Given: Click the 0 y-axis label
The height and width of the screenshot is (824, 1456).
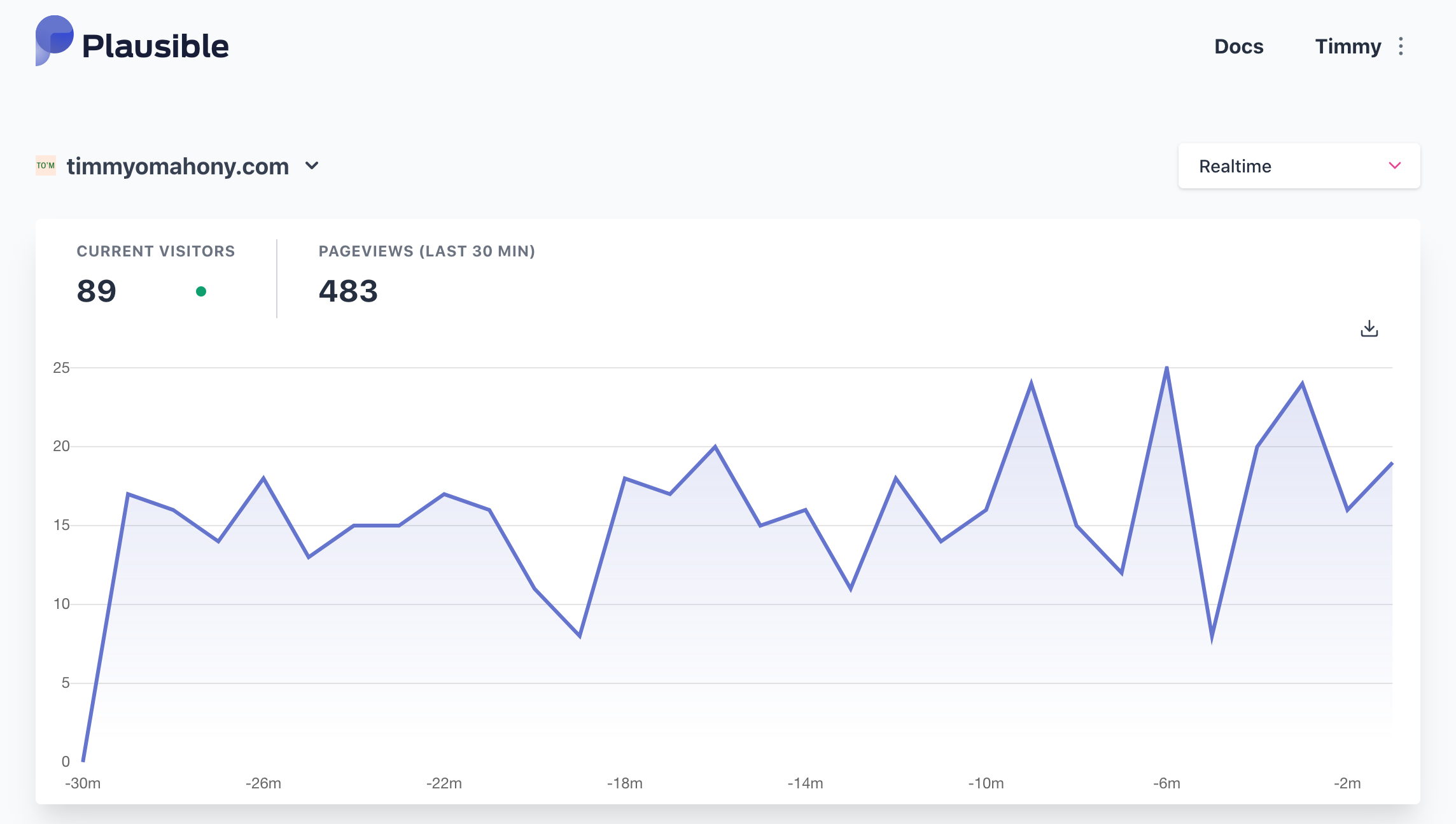Looking at the screenshot, I should click(66, 762).
